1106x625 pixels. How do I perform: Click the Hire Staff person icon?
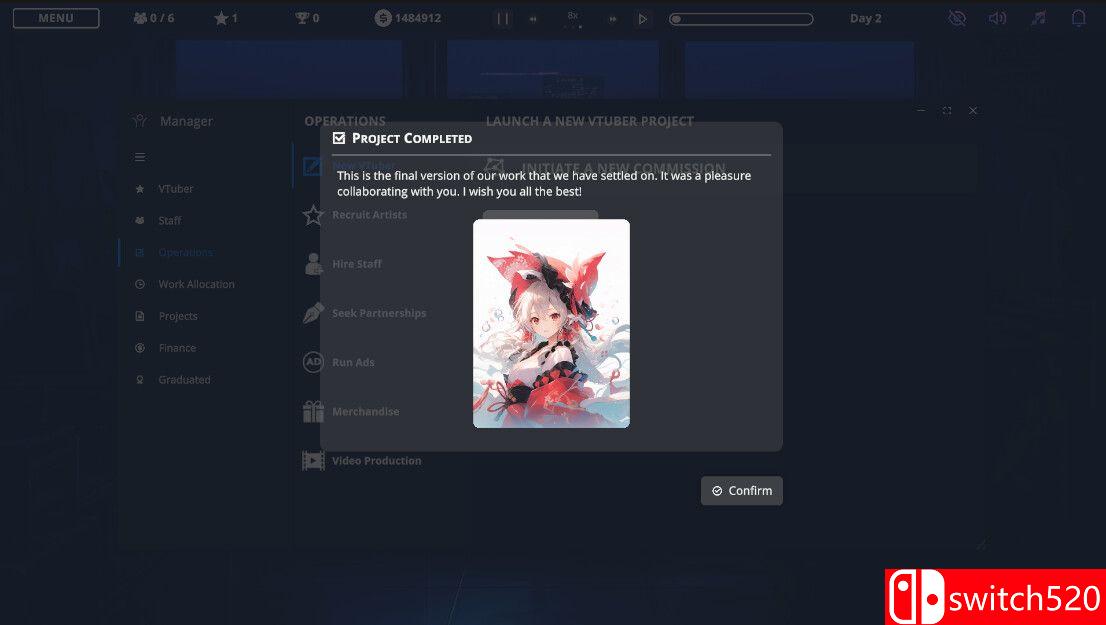[312, 262]
